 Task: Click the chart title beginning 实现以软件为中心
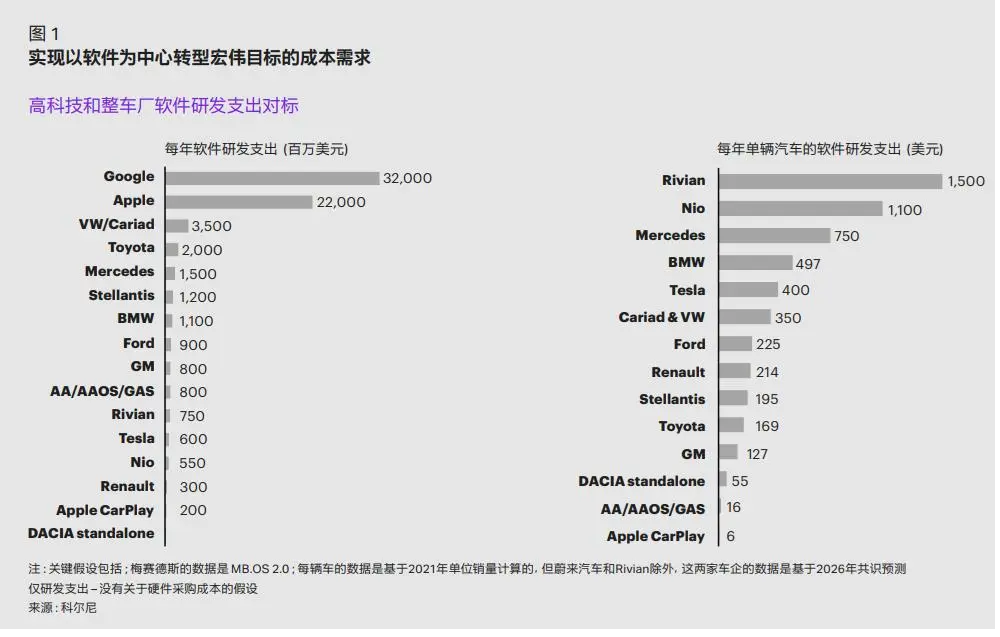click(x=199, y=58)
